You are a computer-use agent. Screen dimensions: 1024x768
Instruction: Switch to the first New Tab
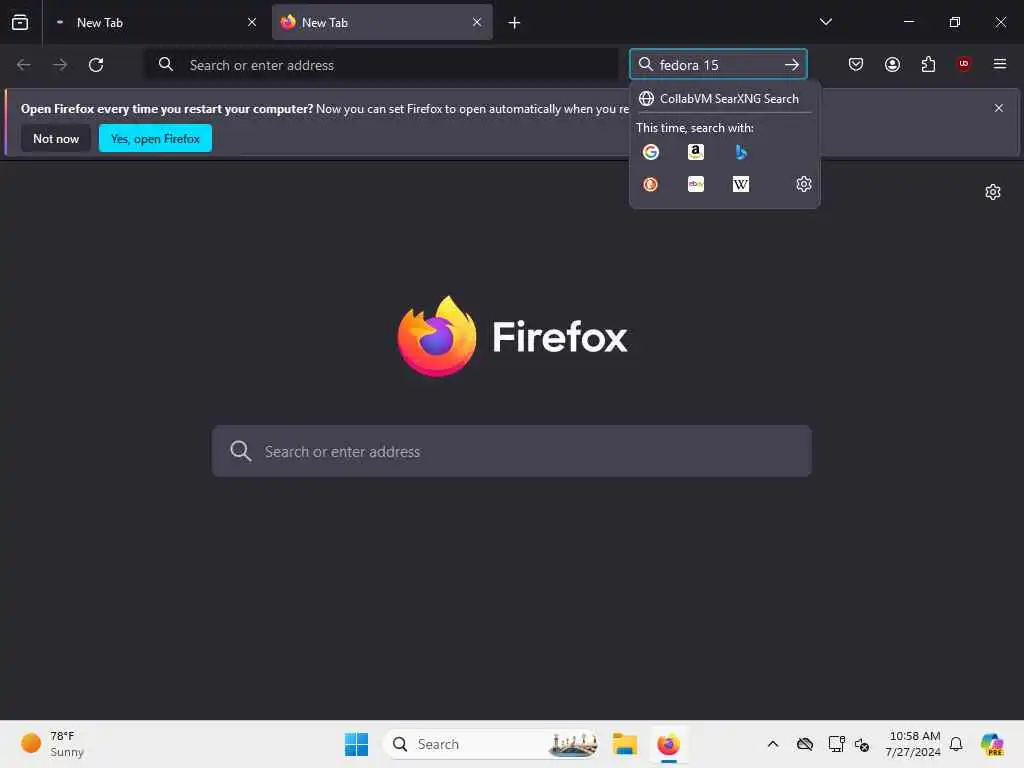(x=155, y=22)
